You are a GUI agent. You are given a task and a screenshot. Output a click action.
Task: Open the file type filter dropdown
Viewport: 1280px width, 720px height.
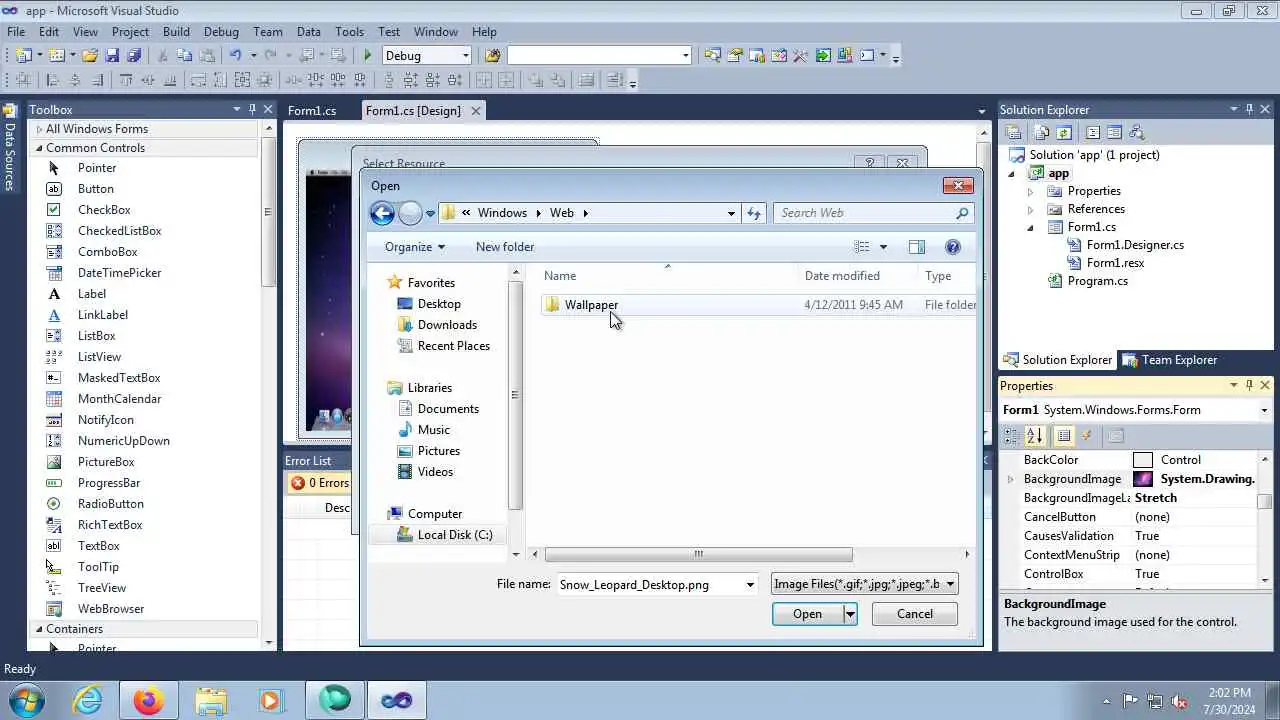pyautogui.click(x=950, y=584)
